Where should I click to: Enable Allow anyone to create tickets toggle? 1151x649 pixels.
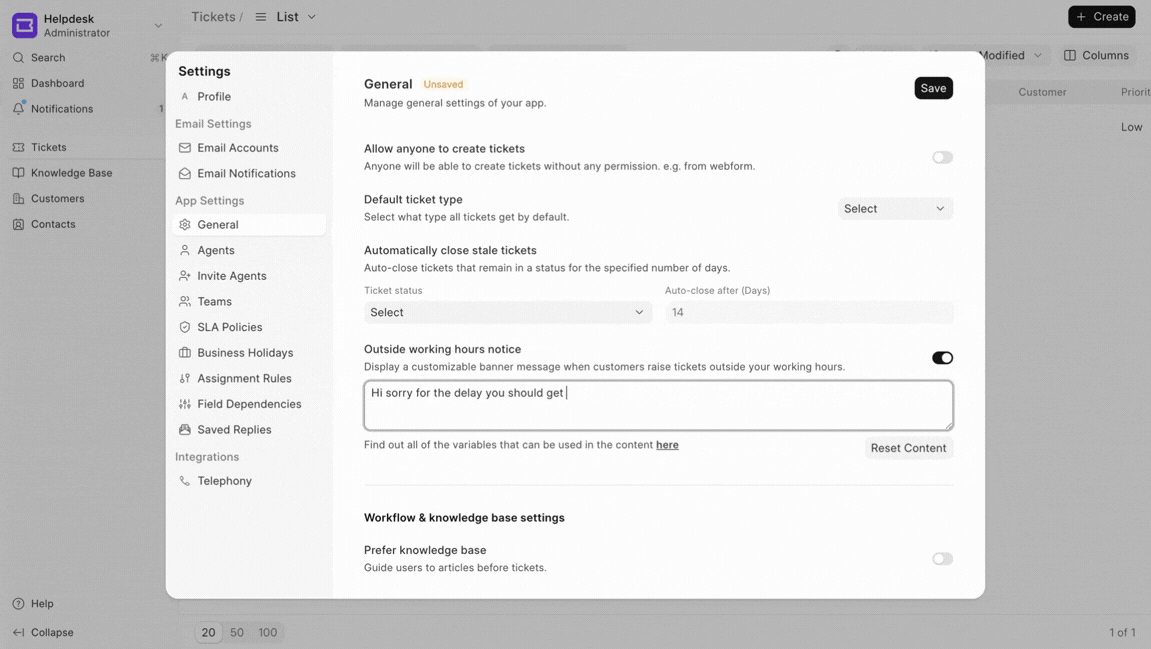pos(942,157)
